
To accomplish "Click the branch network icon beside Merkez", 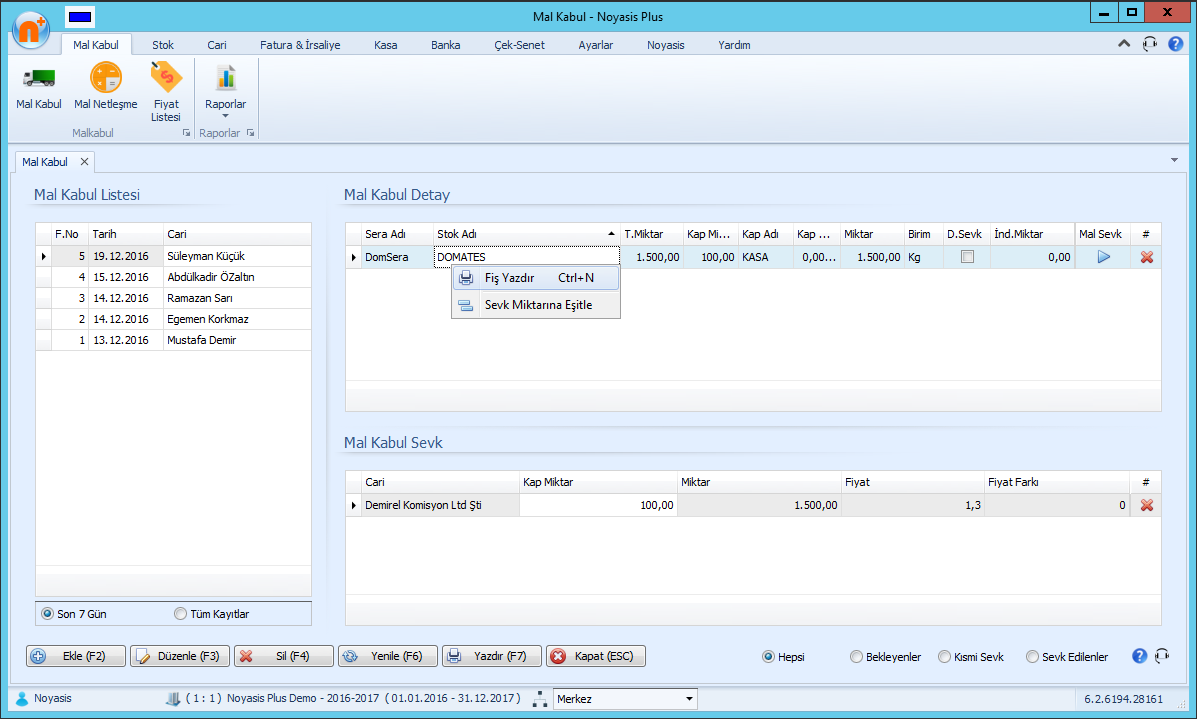I will [540, 698].
